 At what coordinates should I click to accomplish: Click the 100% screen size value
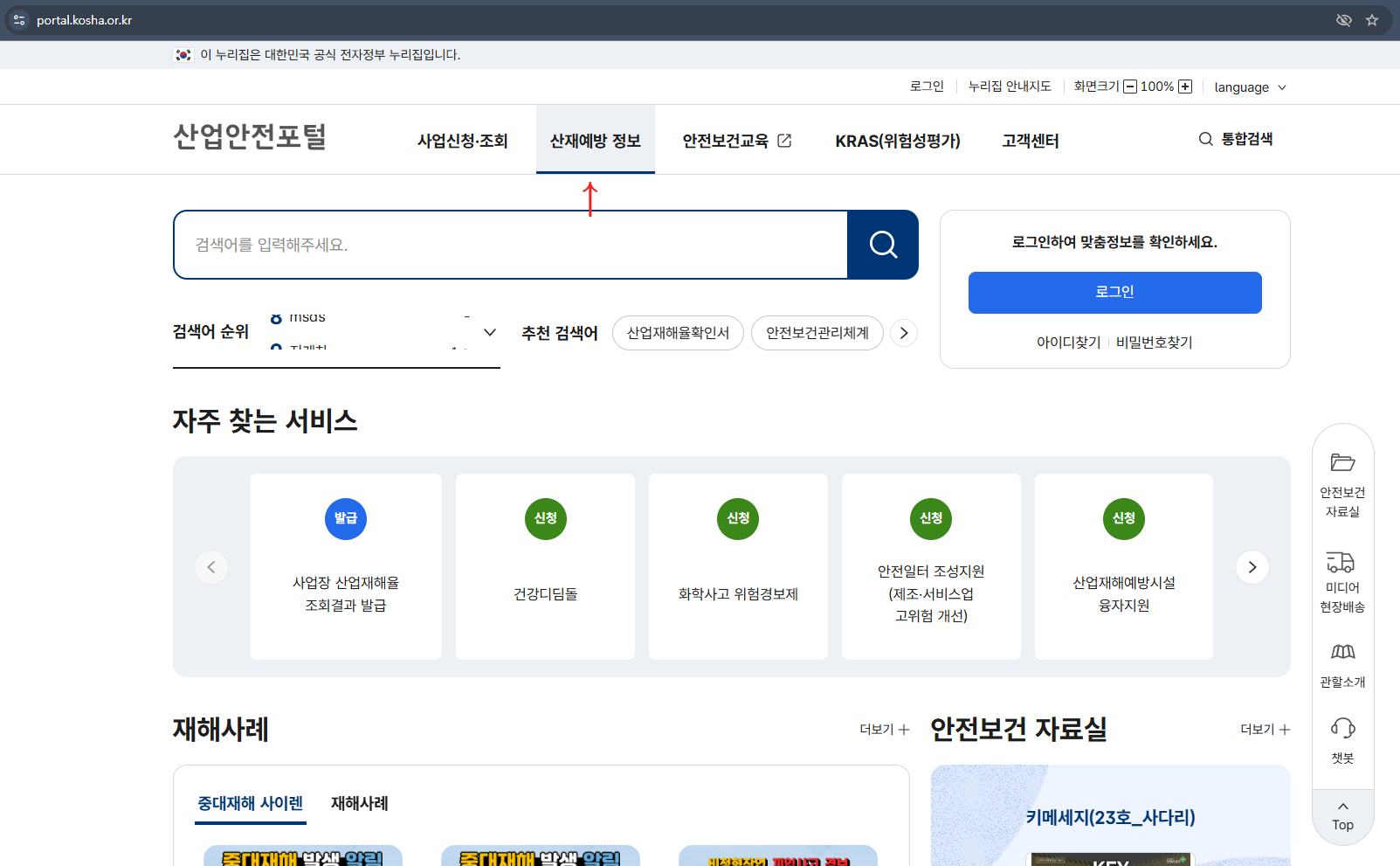click(x=1157, y=87)
